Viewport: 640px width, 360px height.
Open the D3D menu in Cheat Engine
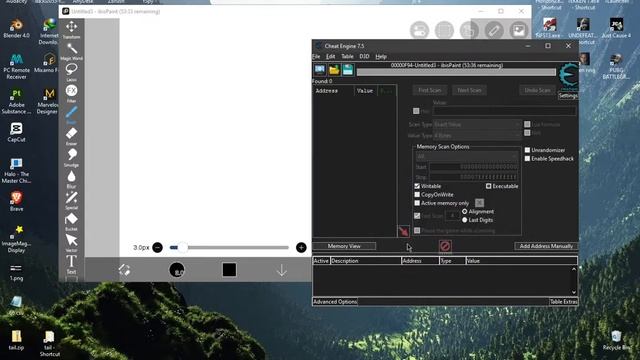click(x=364, y=56)
